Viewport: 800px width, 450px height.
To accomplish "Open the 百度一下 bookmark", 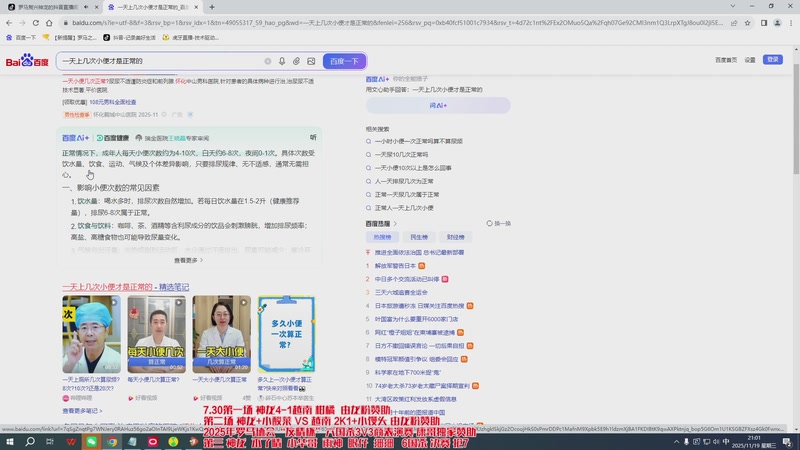I will [x=21, y=37].
